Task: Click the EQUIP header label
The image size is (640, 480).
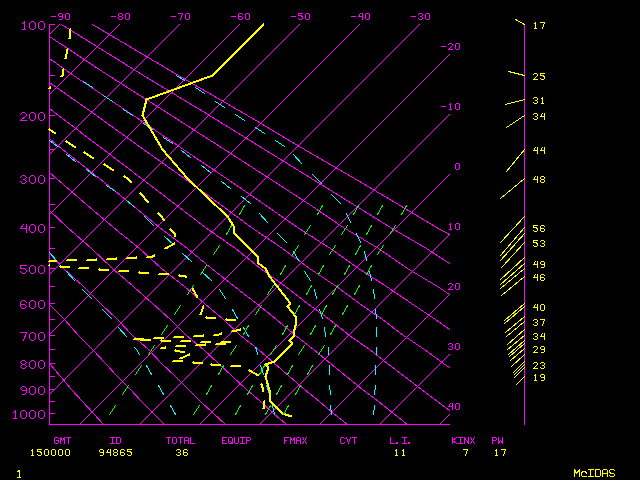Action: tap(236, 440)
